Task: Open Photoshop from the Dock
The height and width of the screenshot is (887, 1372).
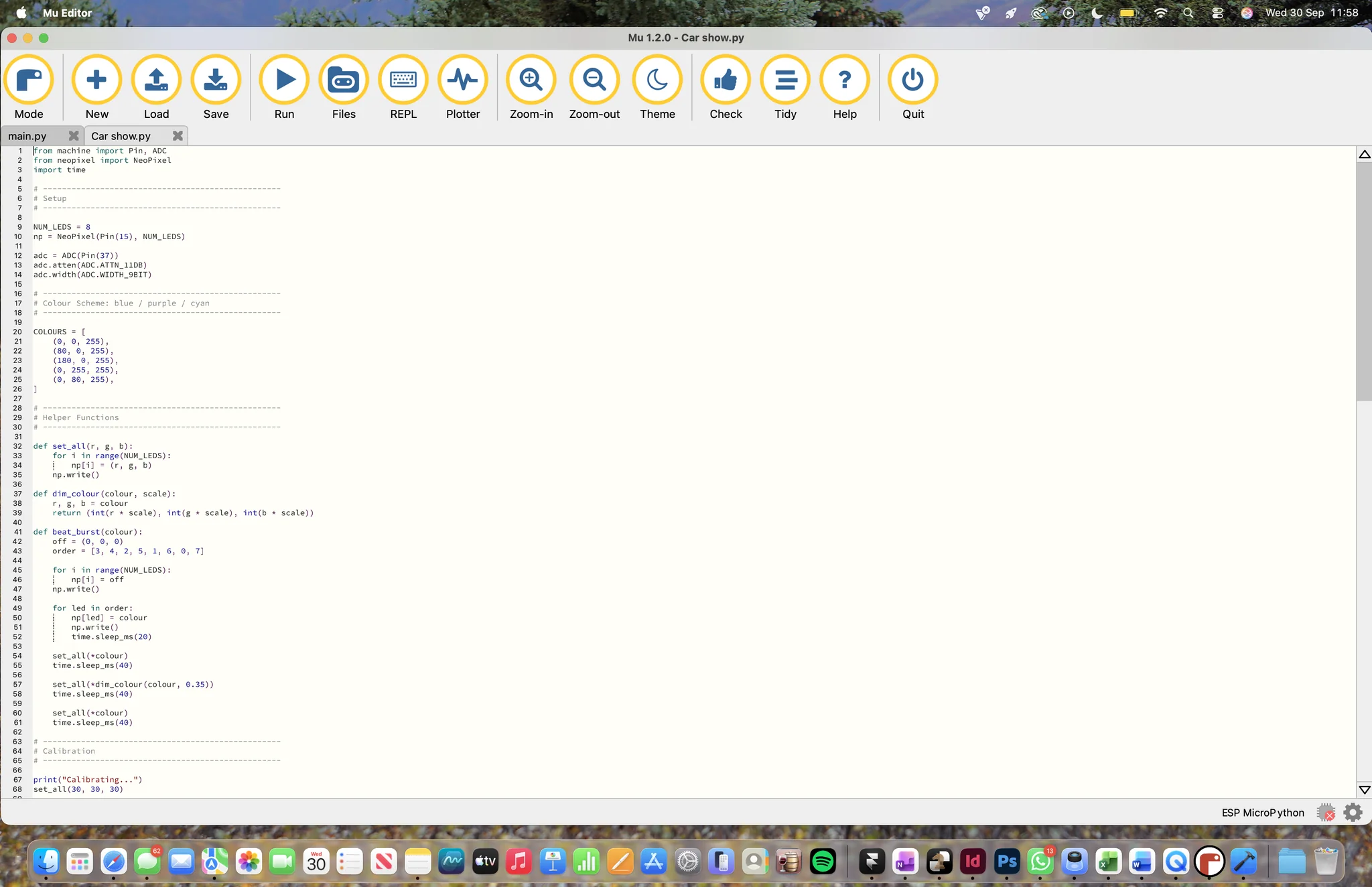Action: click(x=1007, y=862)
